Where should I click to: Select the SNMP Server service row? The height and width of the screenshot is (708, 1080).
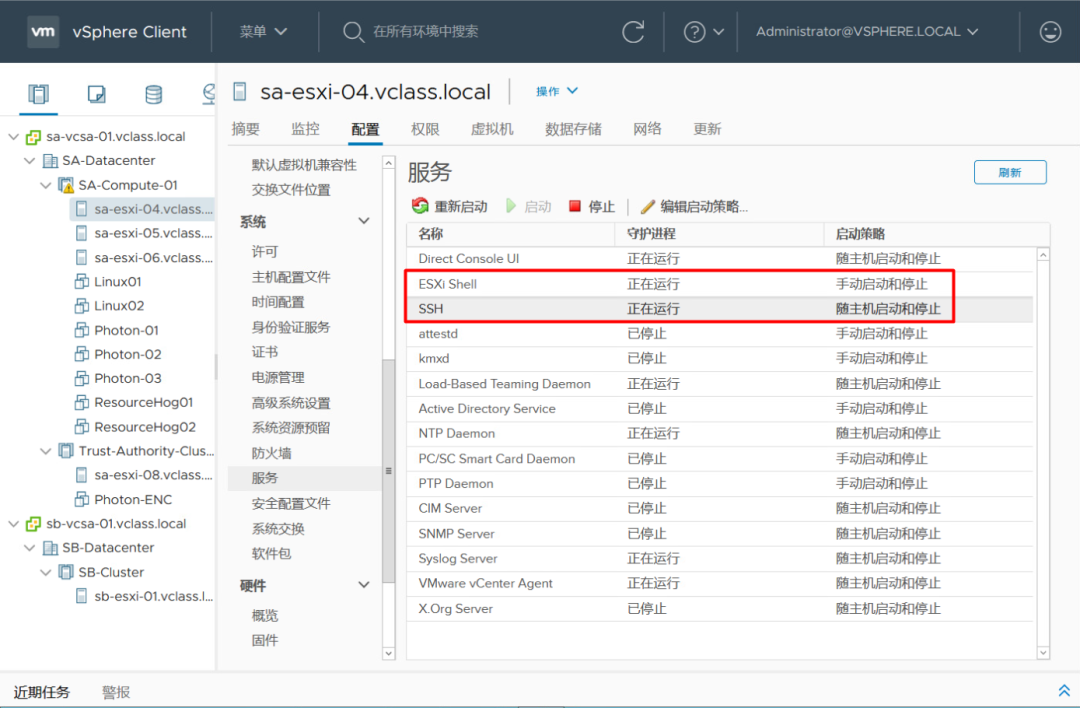coord(719,533)
